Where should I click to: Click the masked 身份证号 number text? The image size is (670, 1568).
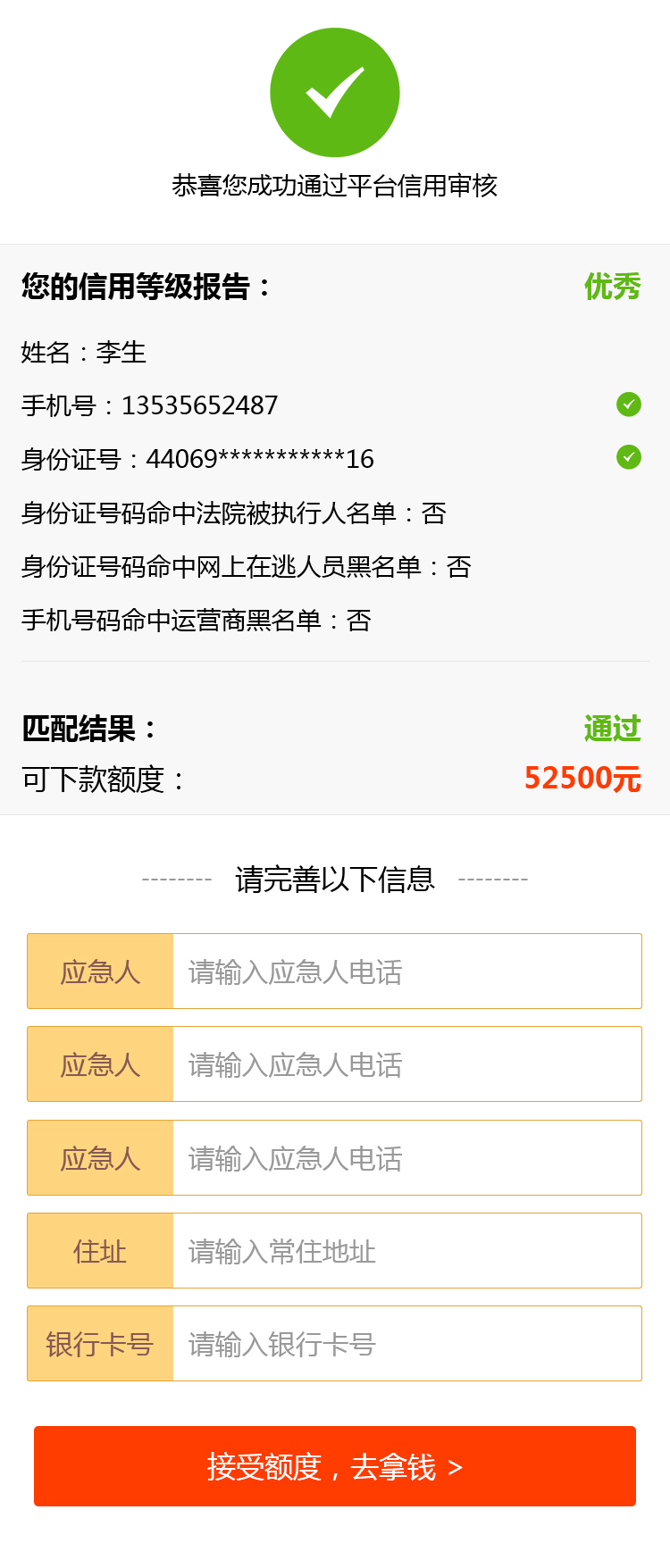(x=260, y=460)
